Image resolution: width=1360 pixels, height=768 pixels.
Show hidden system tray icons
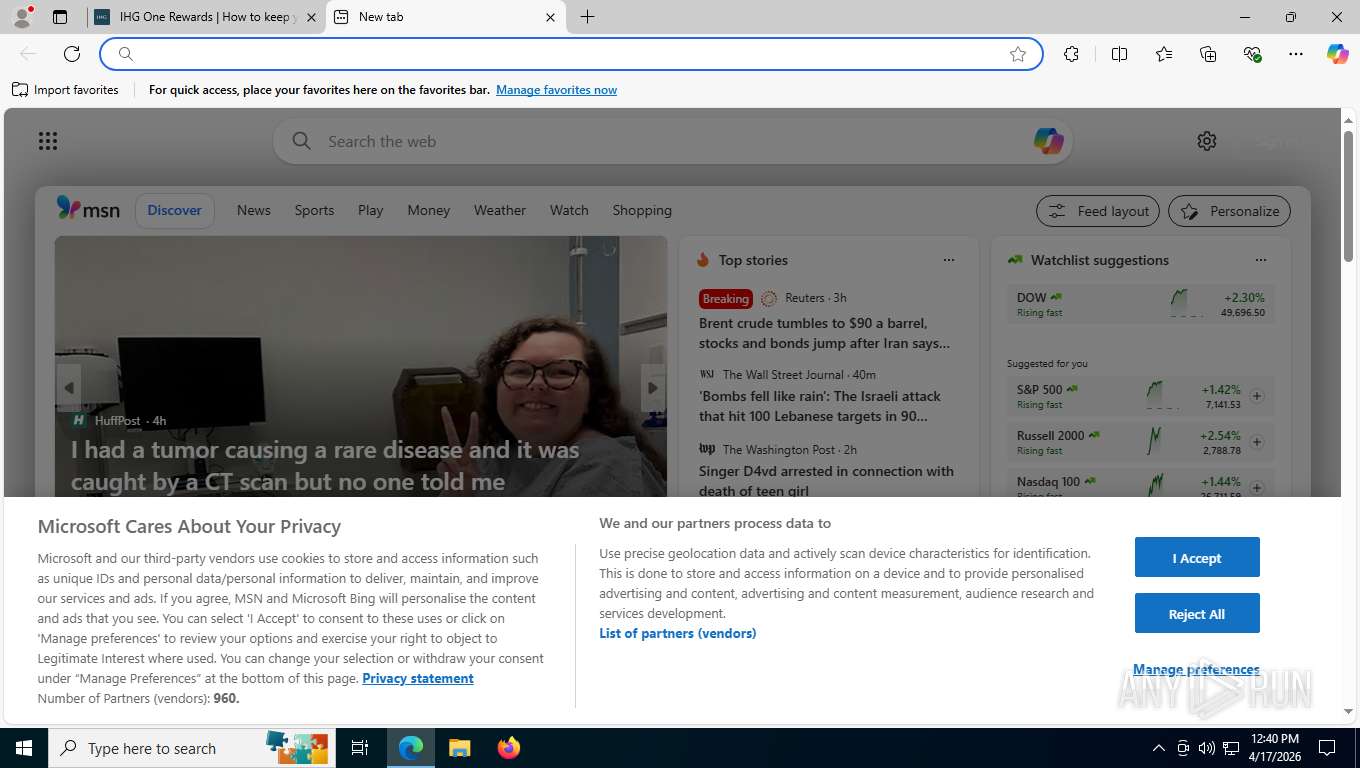[1159, 748]
